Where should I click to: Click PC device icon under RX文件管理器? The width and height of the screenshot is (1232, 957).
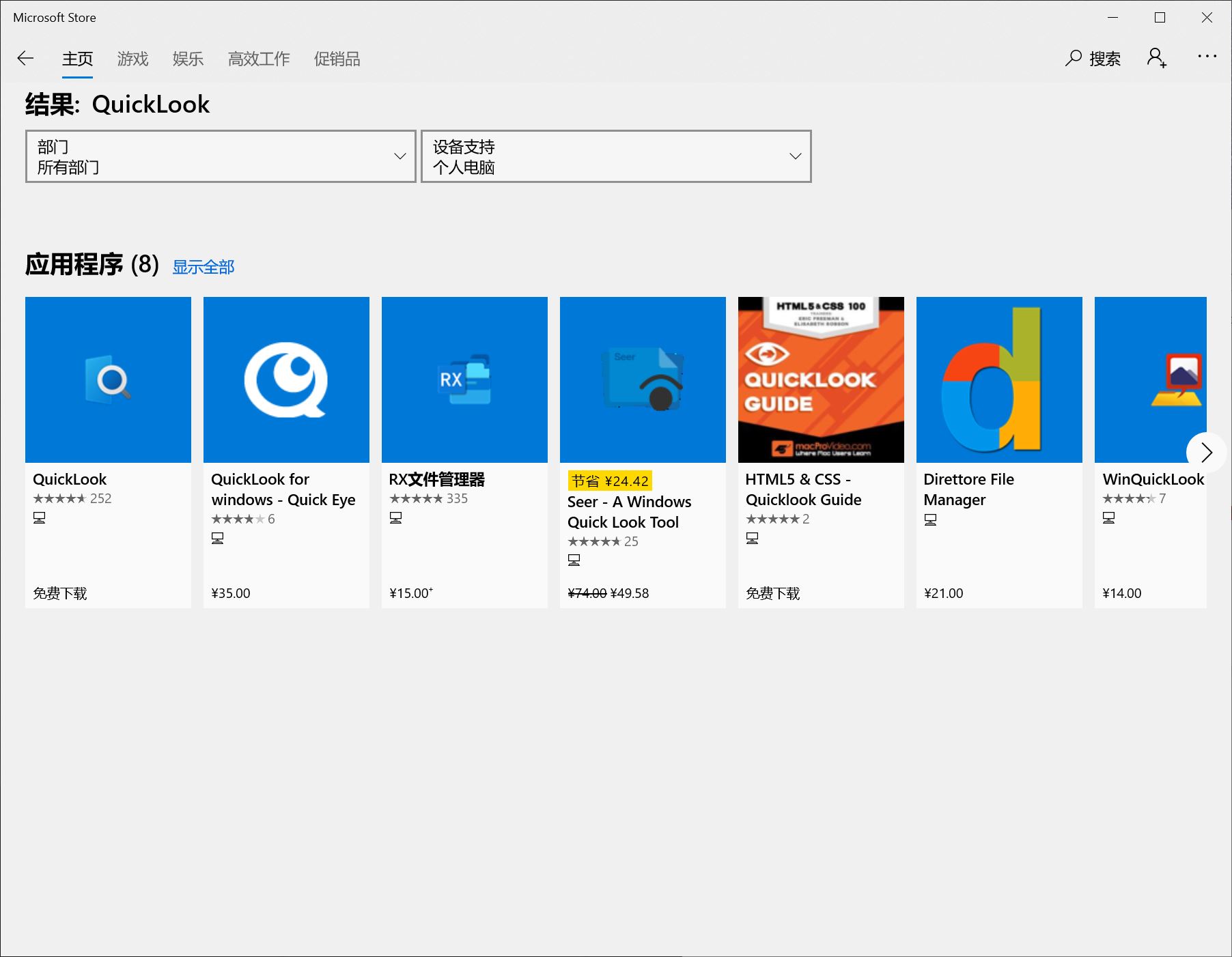(x=396, y=518)
